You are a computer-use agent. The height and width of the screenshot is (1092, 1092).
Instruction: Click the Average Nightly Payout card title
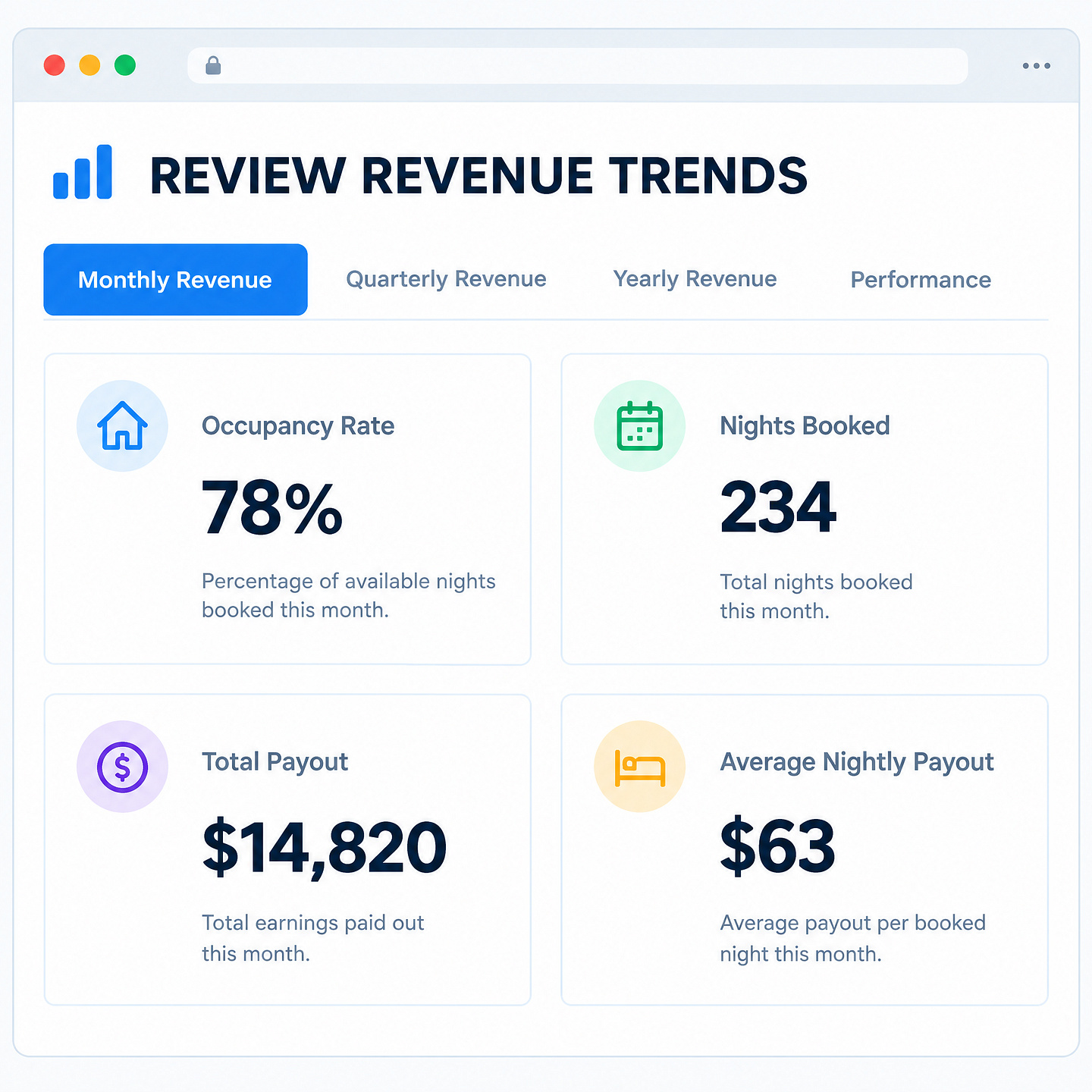[857, 762]
